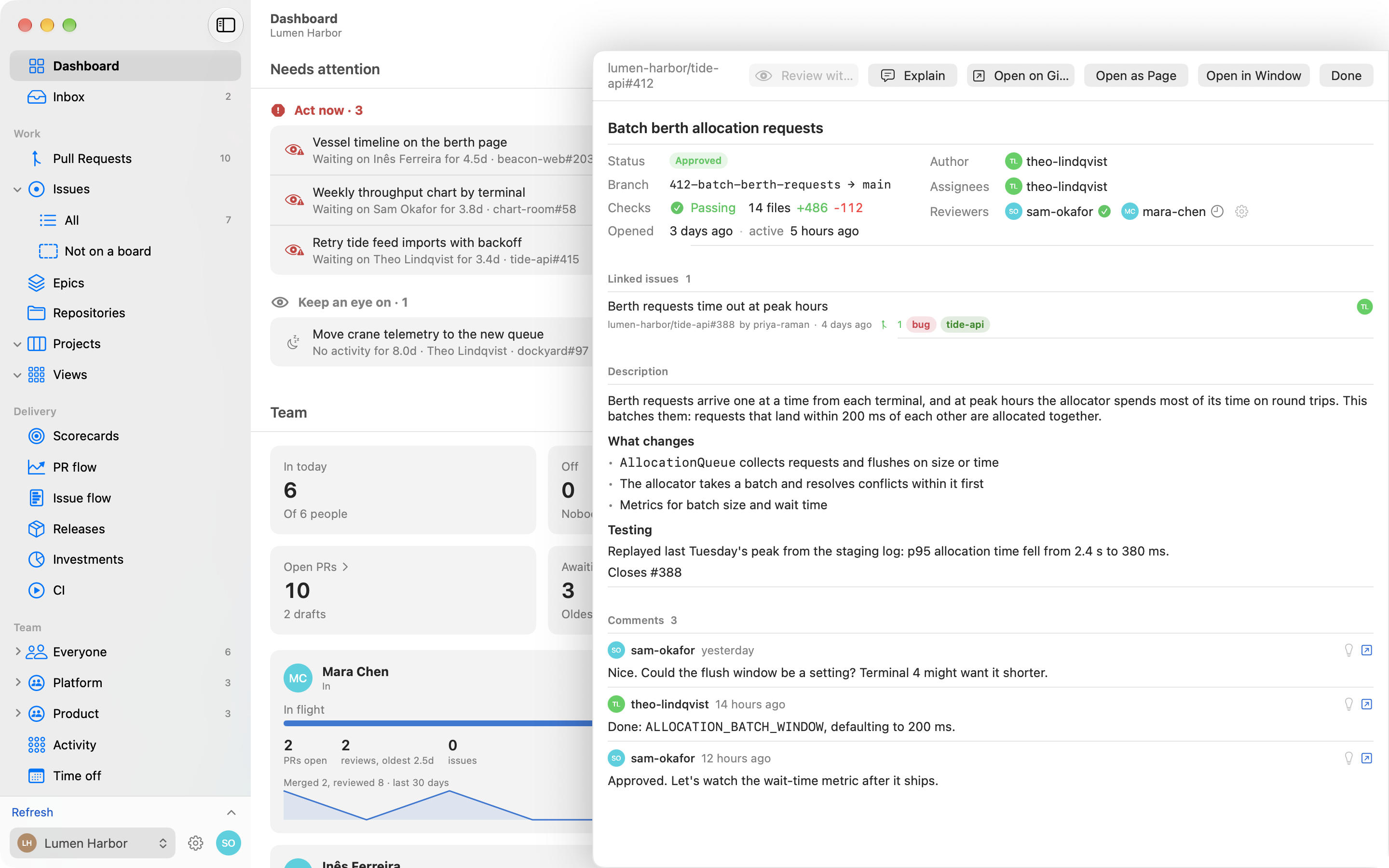This screenshot has width=1389, height=868.
Task: Click the bug label
Action: click(x=921, y=325)
